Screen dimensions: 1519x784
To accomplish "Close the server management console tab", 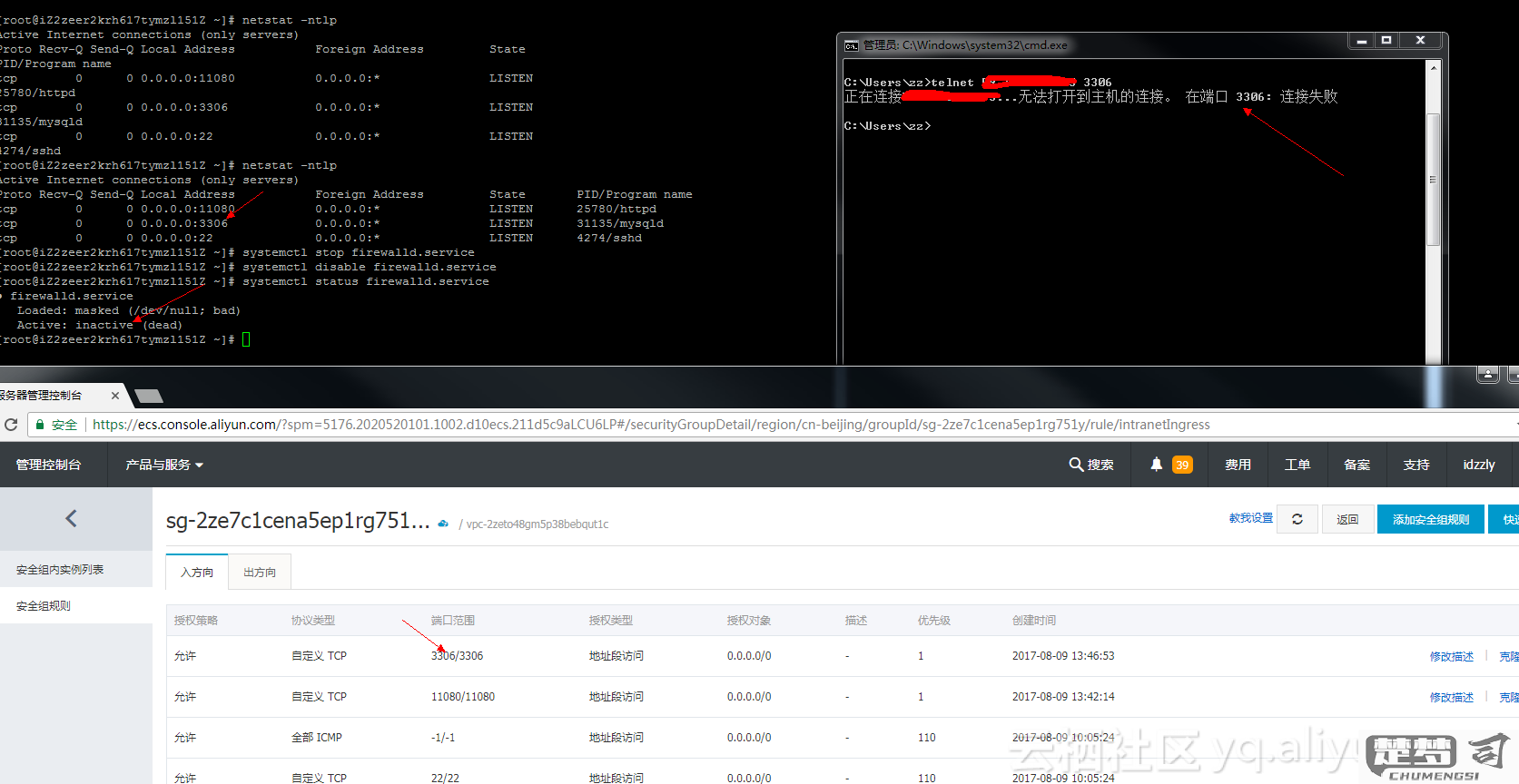I will pyautogui.click(x=115, y=396).
